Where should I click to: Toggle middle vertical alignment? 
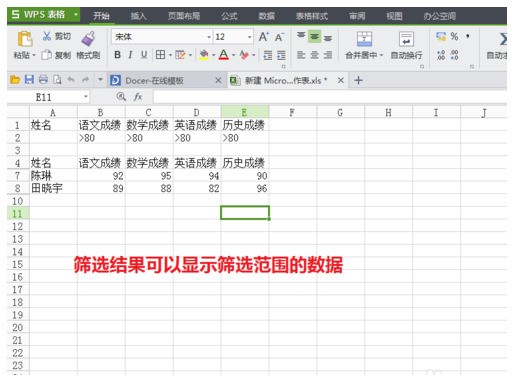(314, 36)
